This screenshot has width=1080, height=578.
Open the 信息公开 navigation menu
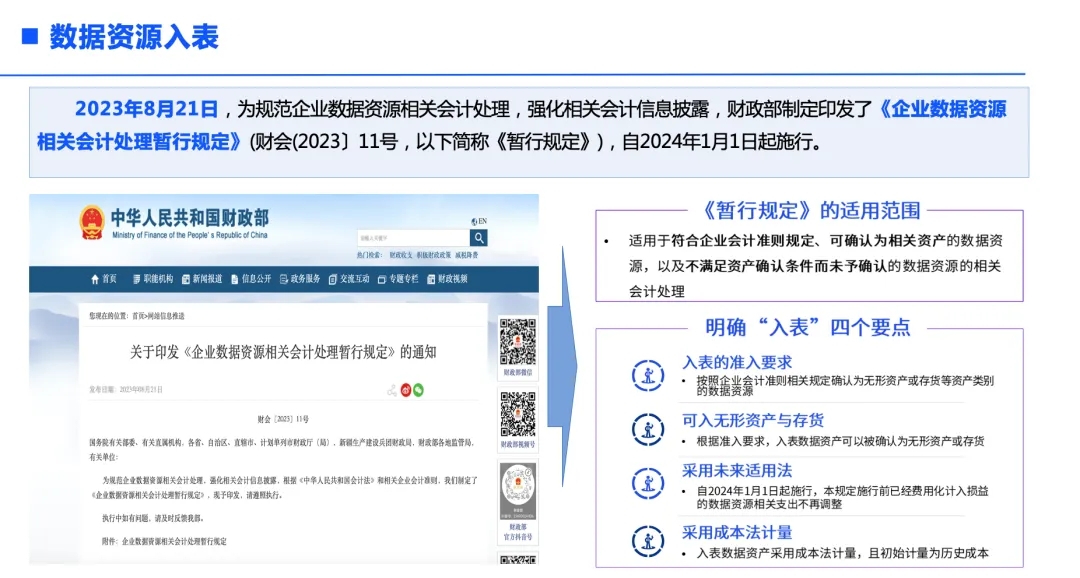251,279
